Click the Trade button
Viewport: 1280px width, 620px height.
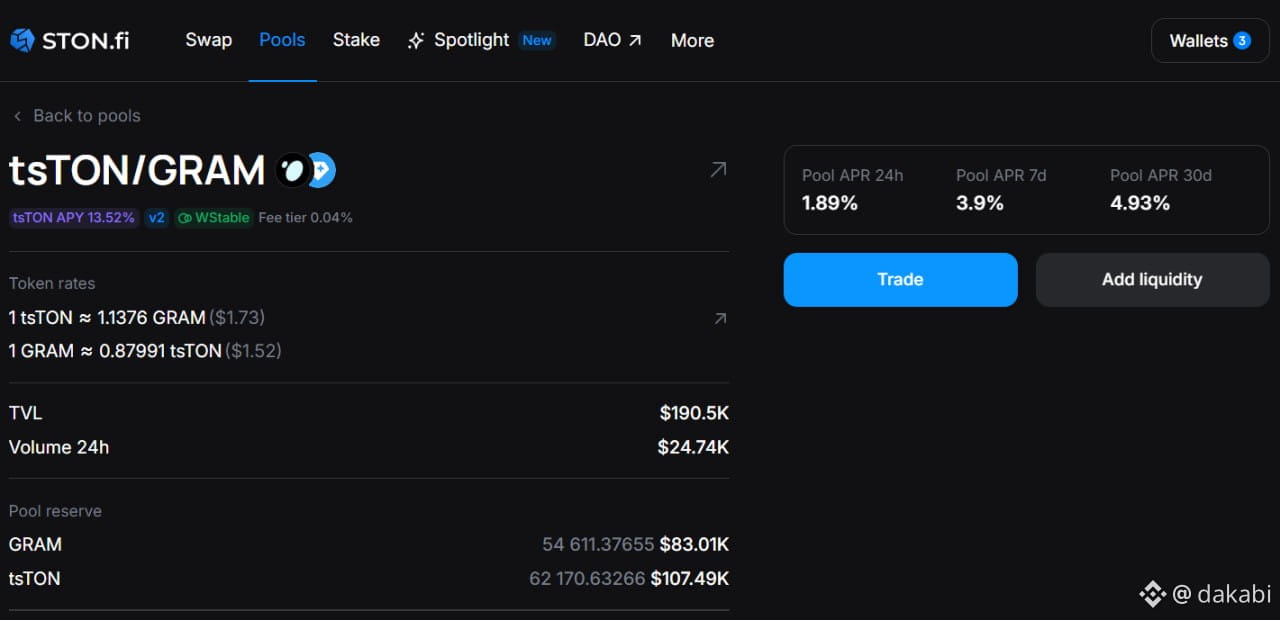(x=900, y=279)
